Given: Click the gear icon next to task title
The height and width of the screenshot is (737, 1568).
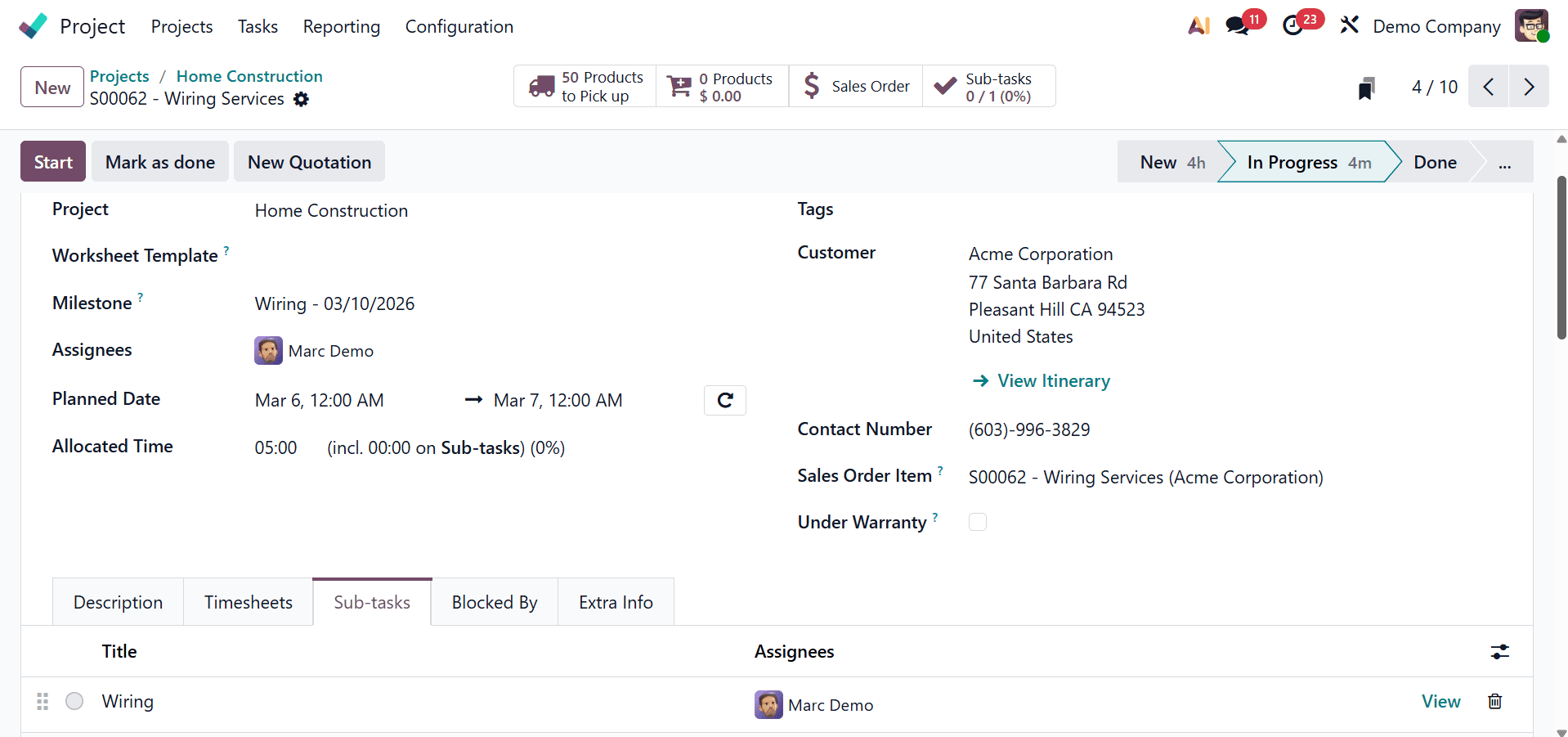Looking at the screenshot, I should (x=301, y=99).
